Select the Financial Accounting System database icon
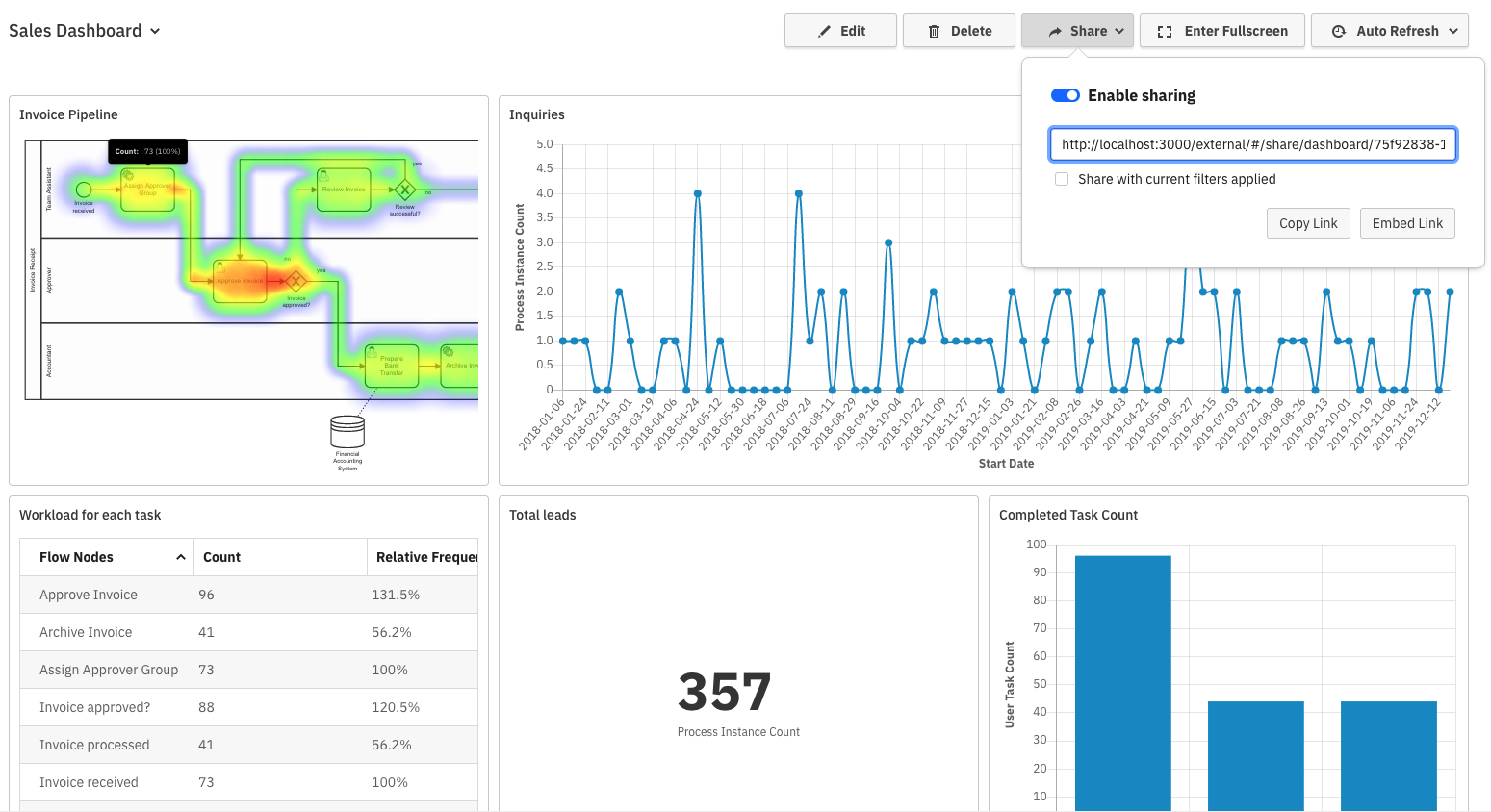 347,432
